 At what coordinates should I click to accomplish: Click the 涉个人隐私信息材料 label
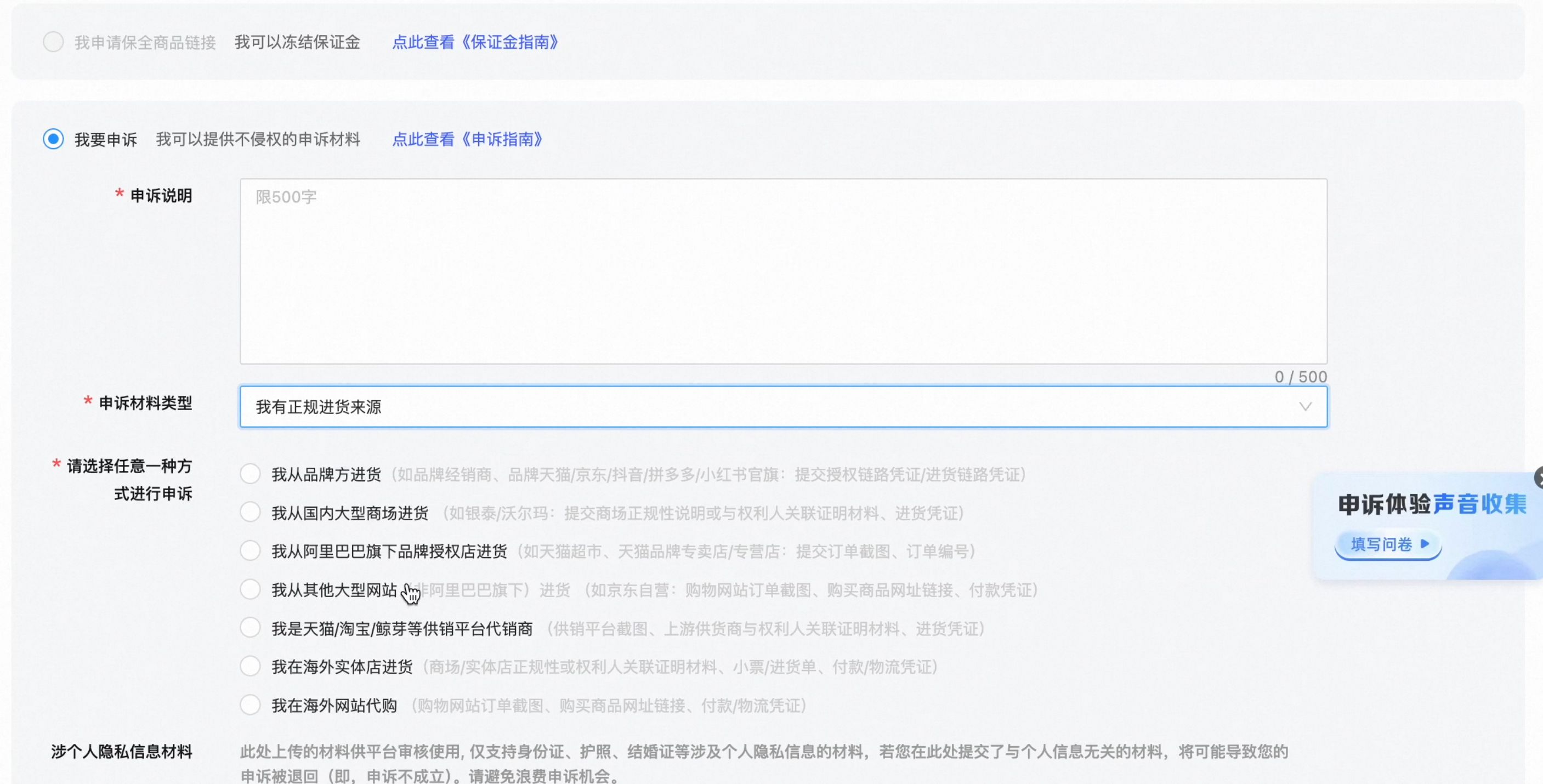(122, 752)
